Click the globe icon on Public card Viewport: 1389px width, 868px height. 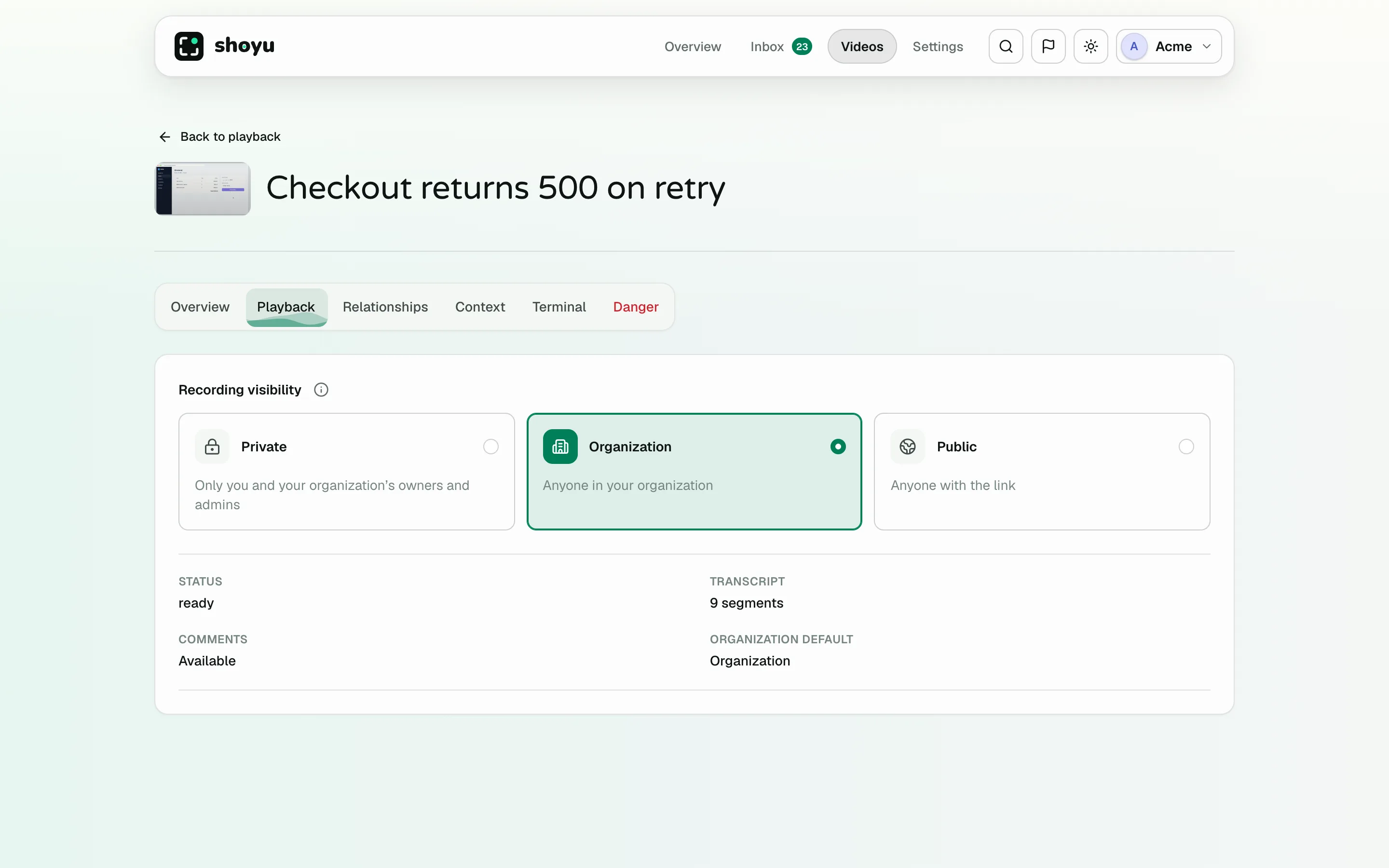(908, 447)
